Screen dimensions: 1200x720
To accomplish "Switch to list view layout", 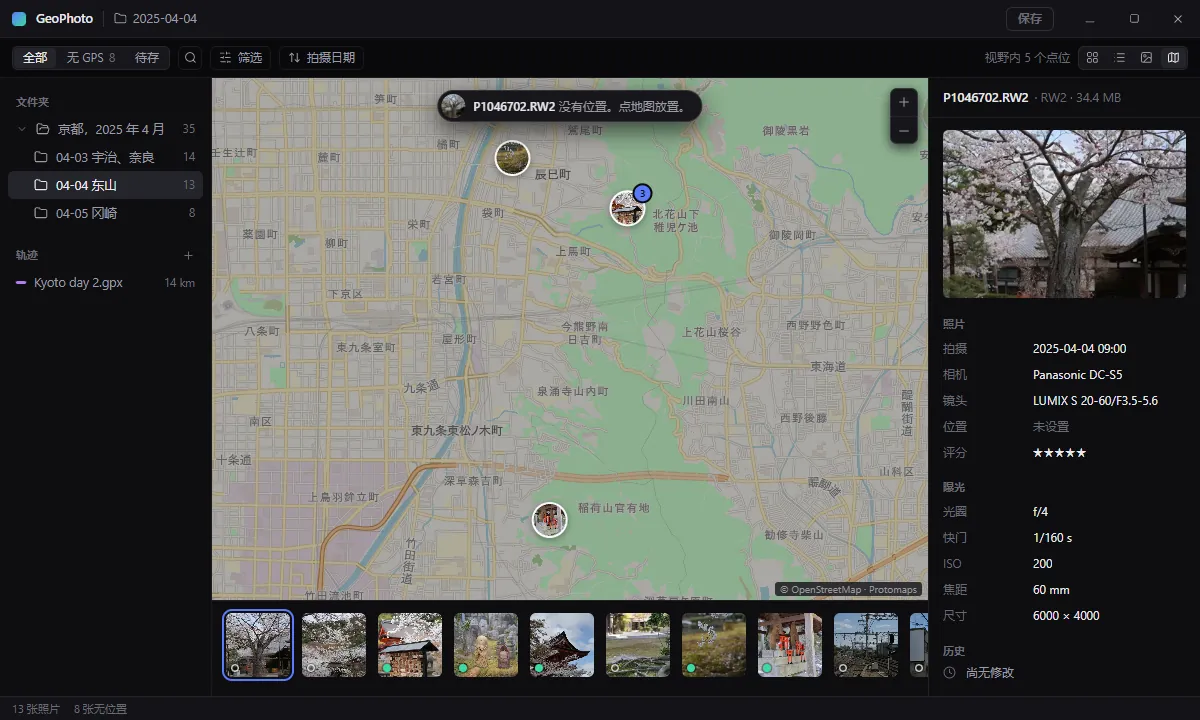I will click(1120, 58).
